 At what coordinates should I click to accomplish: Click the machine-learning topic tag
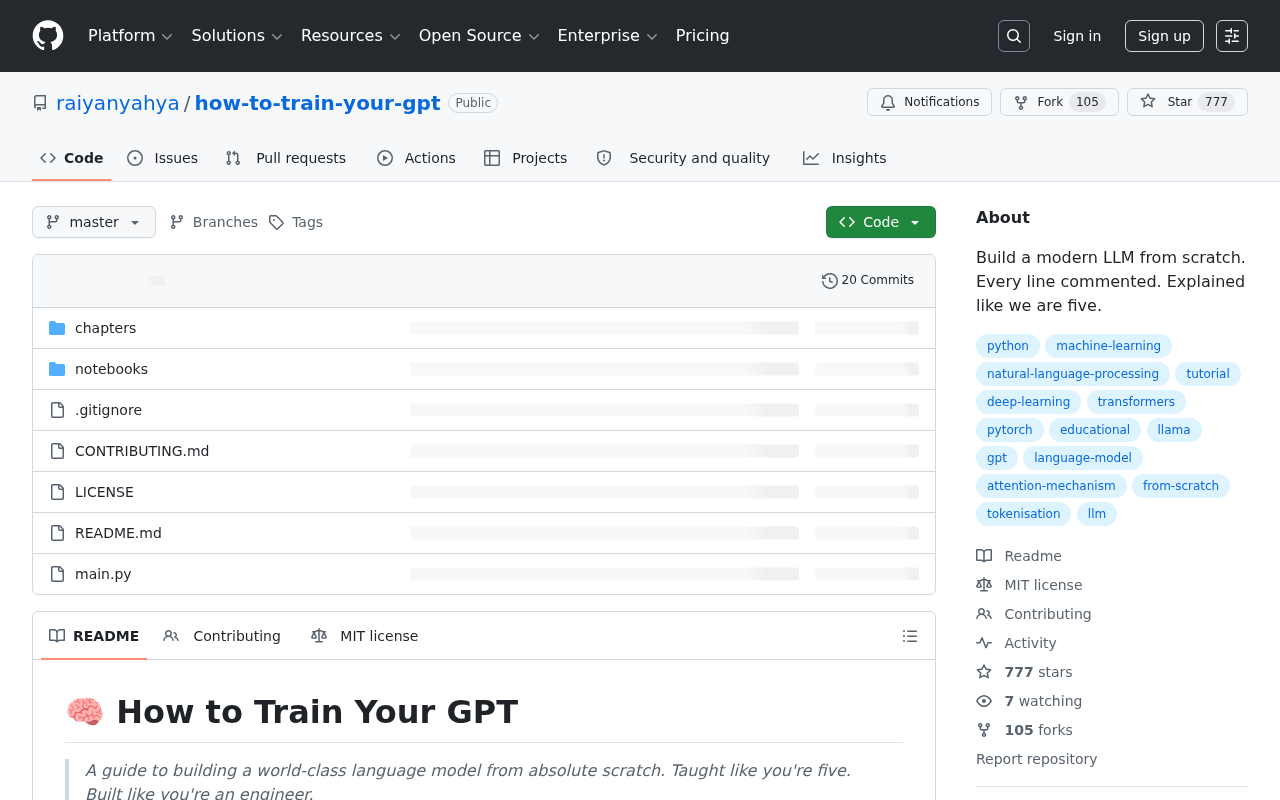point(1108,346)
